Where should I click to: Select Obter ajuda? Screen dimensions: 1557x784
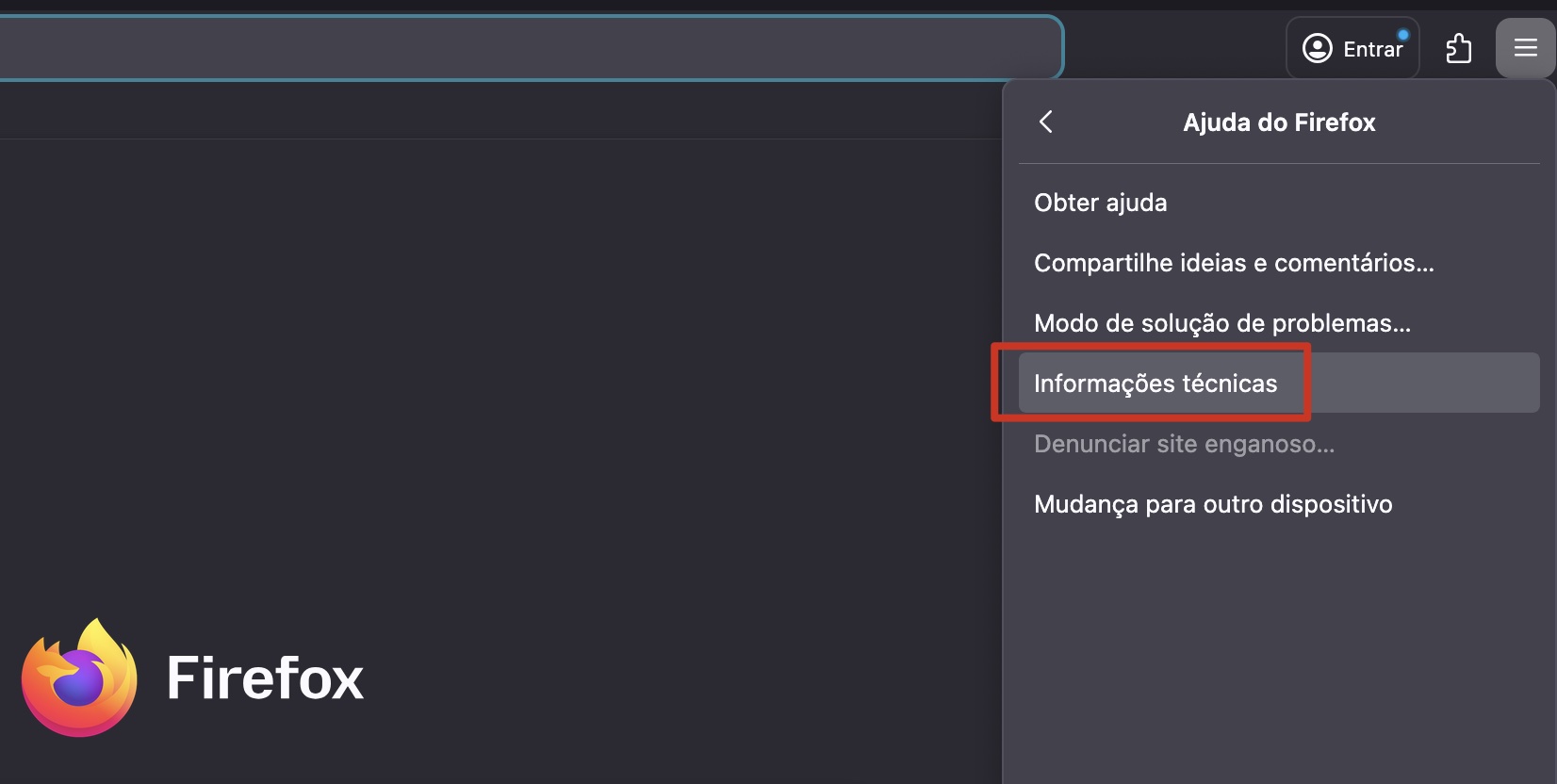(x=1279, y=203)
